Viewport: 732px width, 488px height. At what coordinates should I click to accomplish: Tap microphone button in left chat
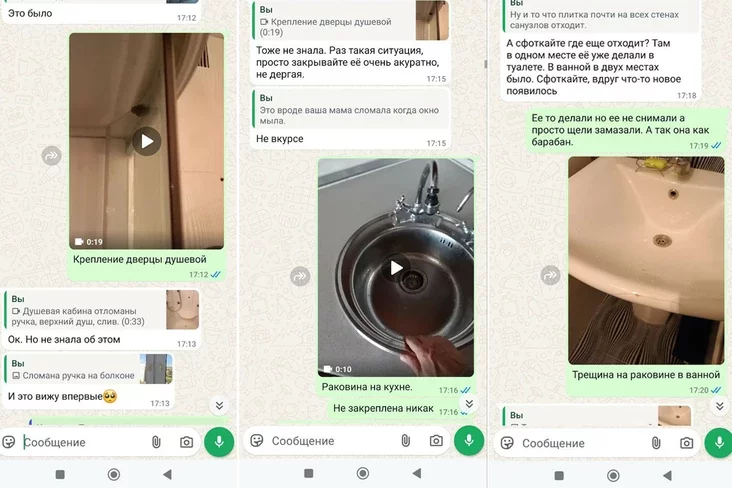click(x=219, y=442)
